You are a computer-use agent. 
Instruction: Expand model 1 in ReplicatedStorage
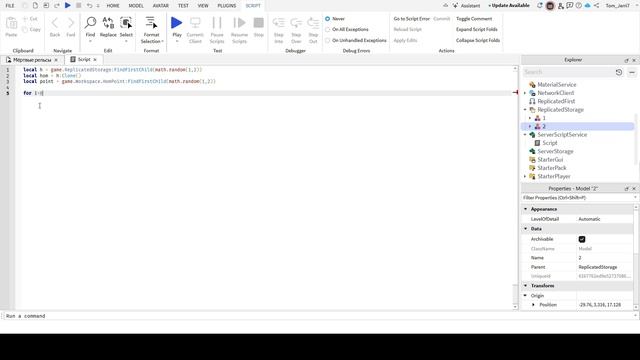(x=530, y=118)
